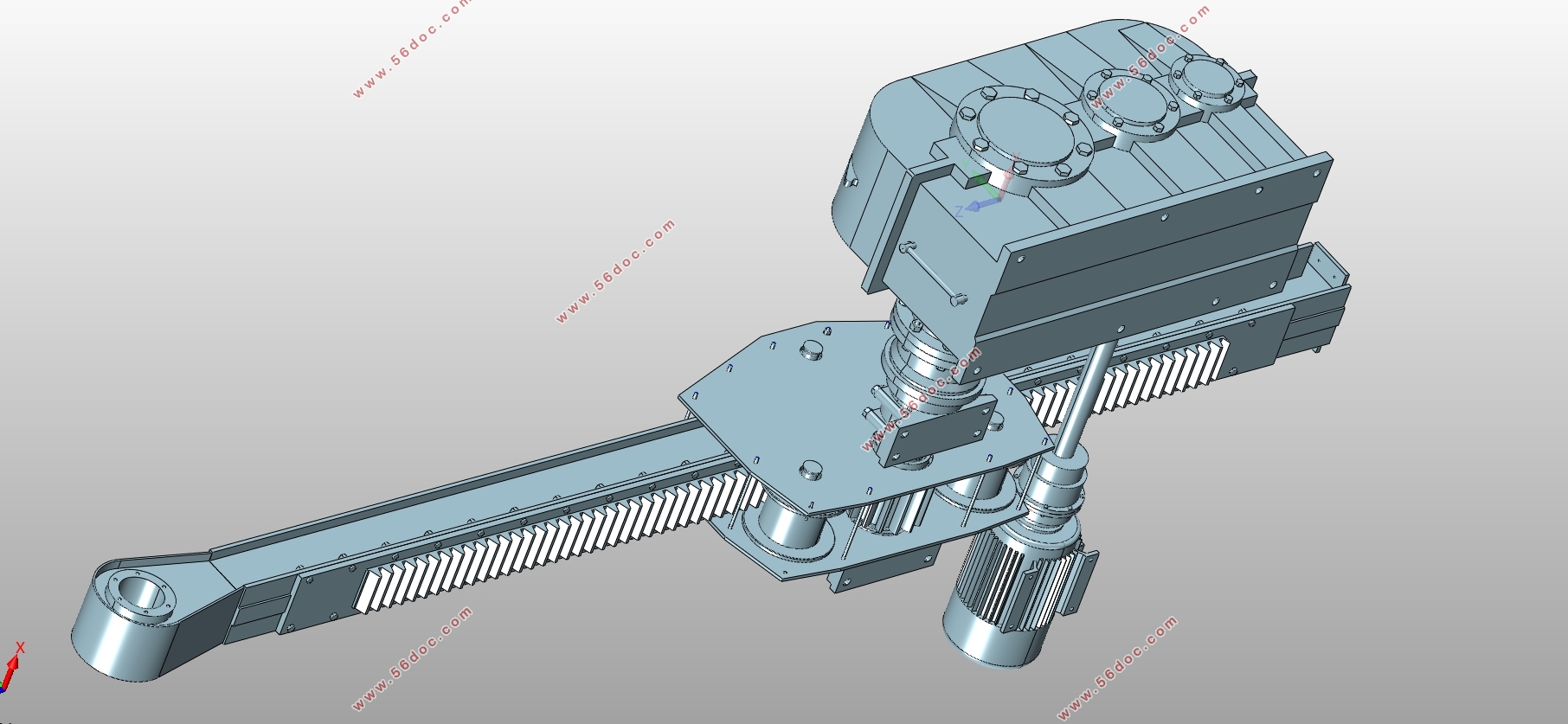Pick the lower-left rack teeth section
1568x724 pixels.
[x=558, y=544]
